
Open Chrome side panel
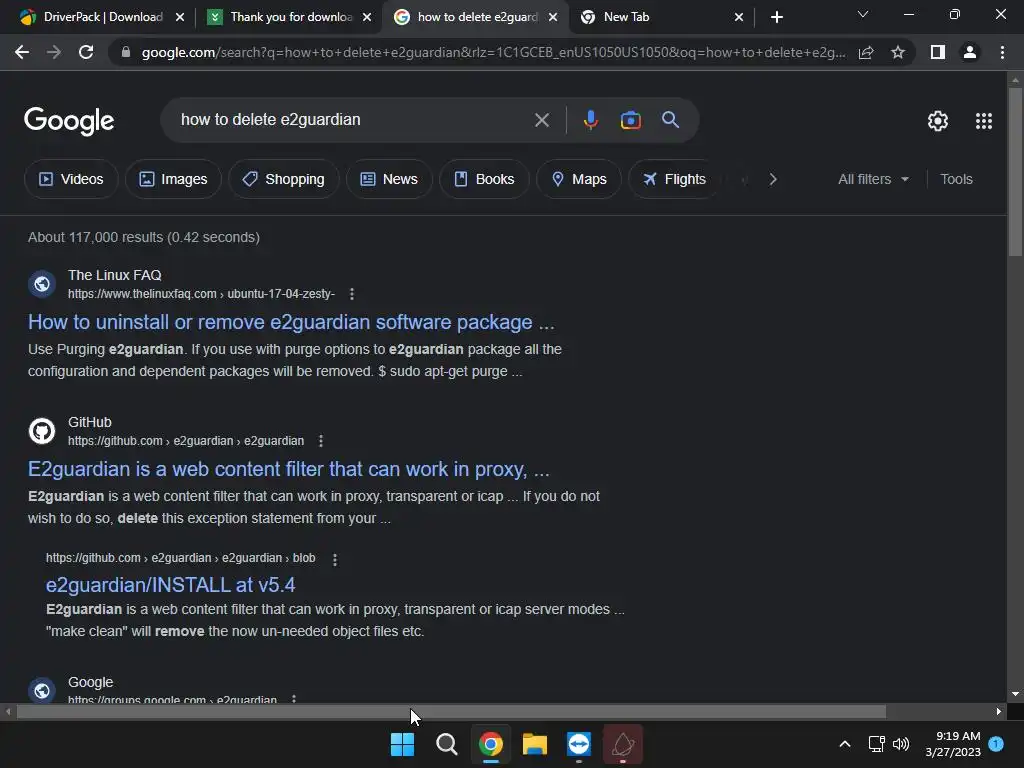coord(938,52)
